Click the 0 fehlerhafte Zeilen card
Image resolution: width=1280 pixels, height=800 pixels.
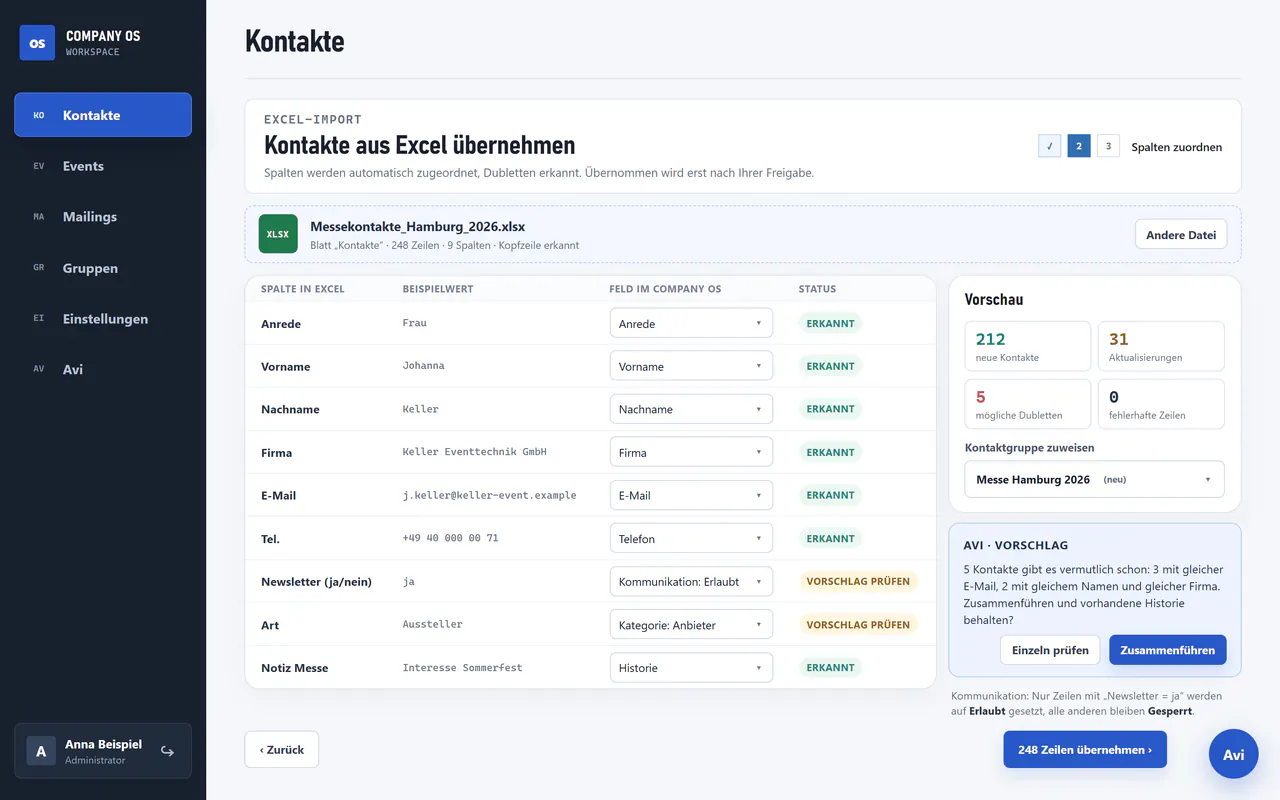coord(1161,404)
